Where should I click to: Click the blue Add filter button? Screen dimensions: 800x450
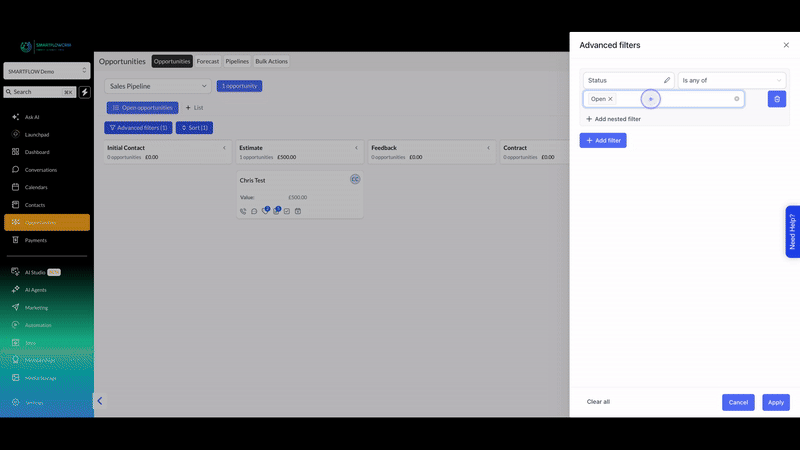click(x=603, y=140)
